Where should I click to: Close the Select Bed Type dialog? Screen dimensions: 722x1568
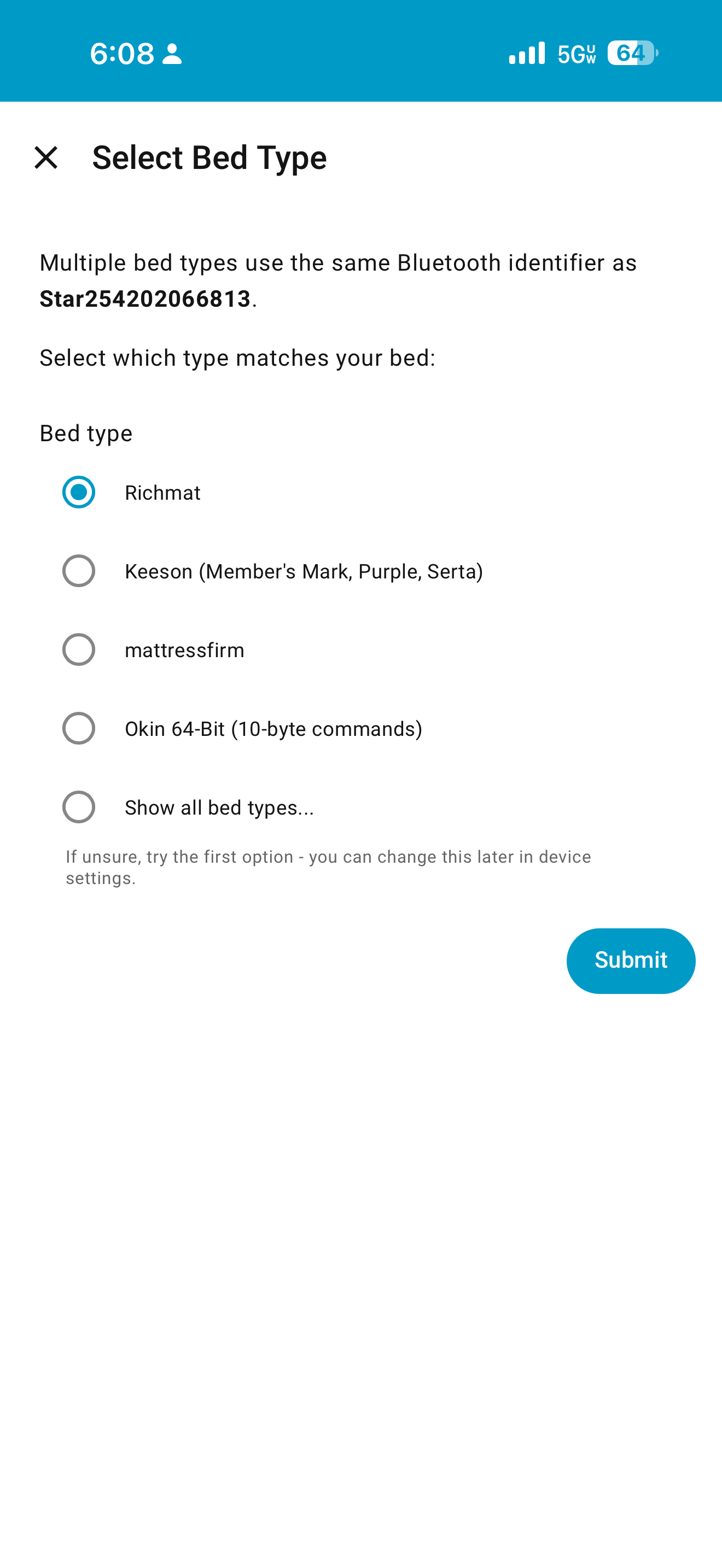click(x=46, y=157)
